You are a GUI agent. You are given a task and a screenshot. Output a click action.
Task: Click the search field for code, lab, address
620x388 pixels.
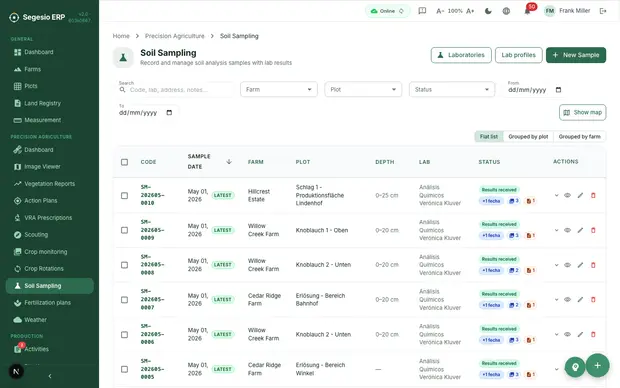click(174, 90)
